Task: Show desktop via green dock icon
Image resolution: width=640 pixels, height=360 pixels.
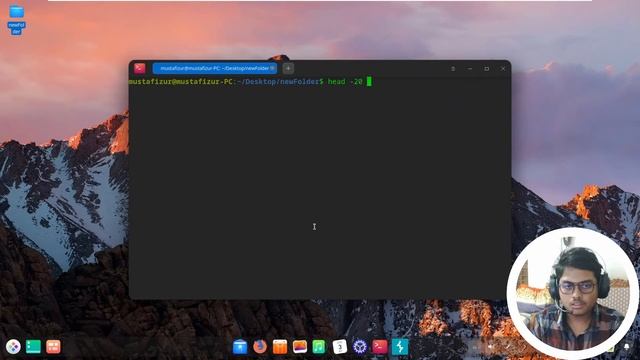Action: point(33,347)
